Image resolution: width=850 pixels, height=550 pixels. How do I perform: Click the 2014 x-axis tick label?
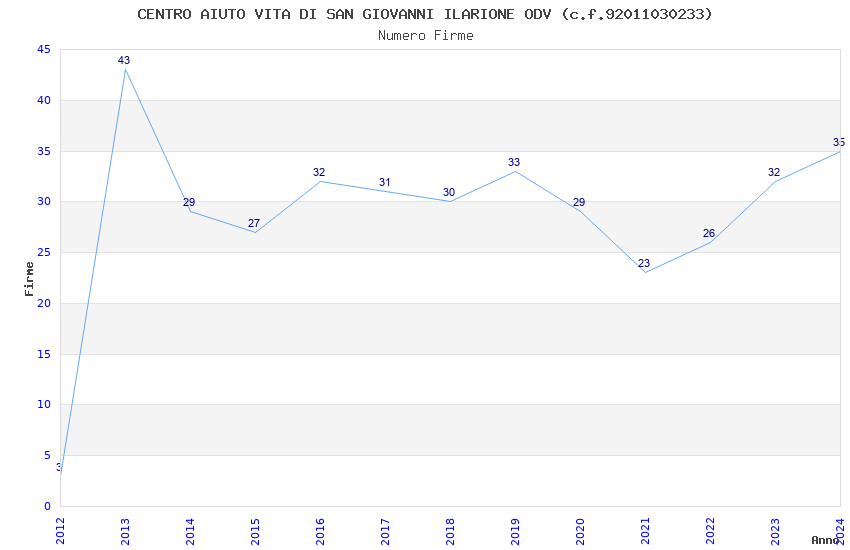coord(190,531)
